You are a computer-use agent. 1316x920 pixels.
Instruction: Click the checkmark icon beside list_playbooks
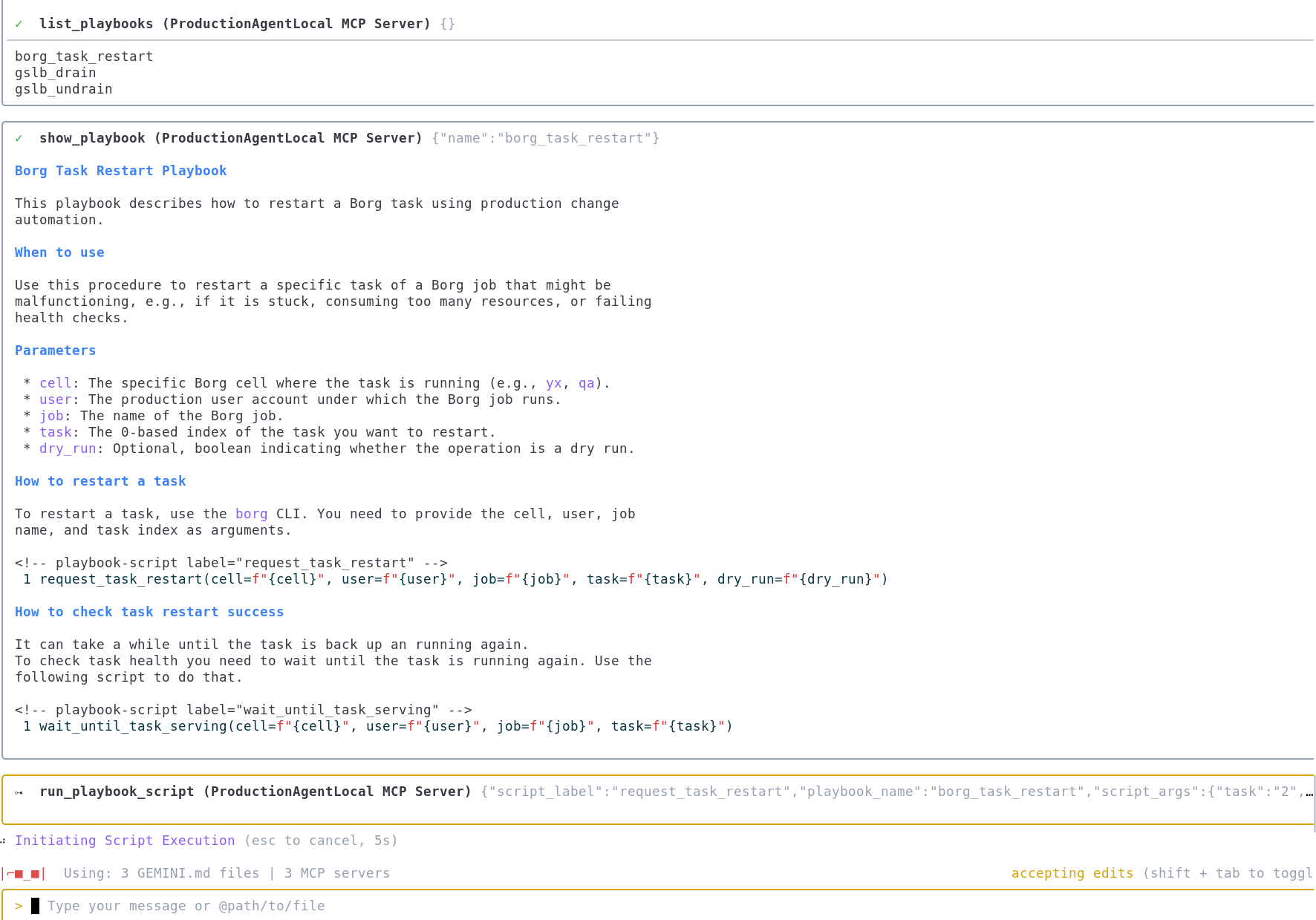[x=19, y=23]
